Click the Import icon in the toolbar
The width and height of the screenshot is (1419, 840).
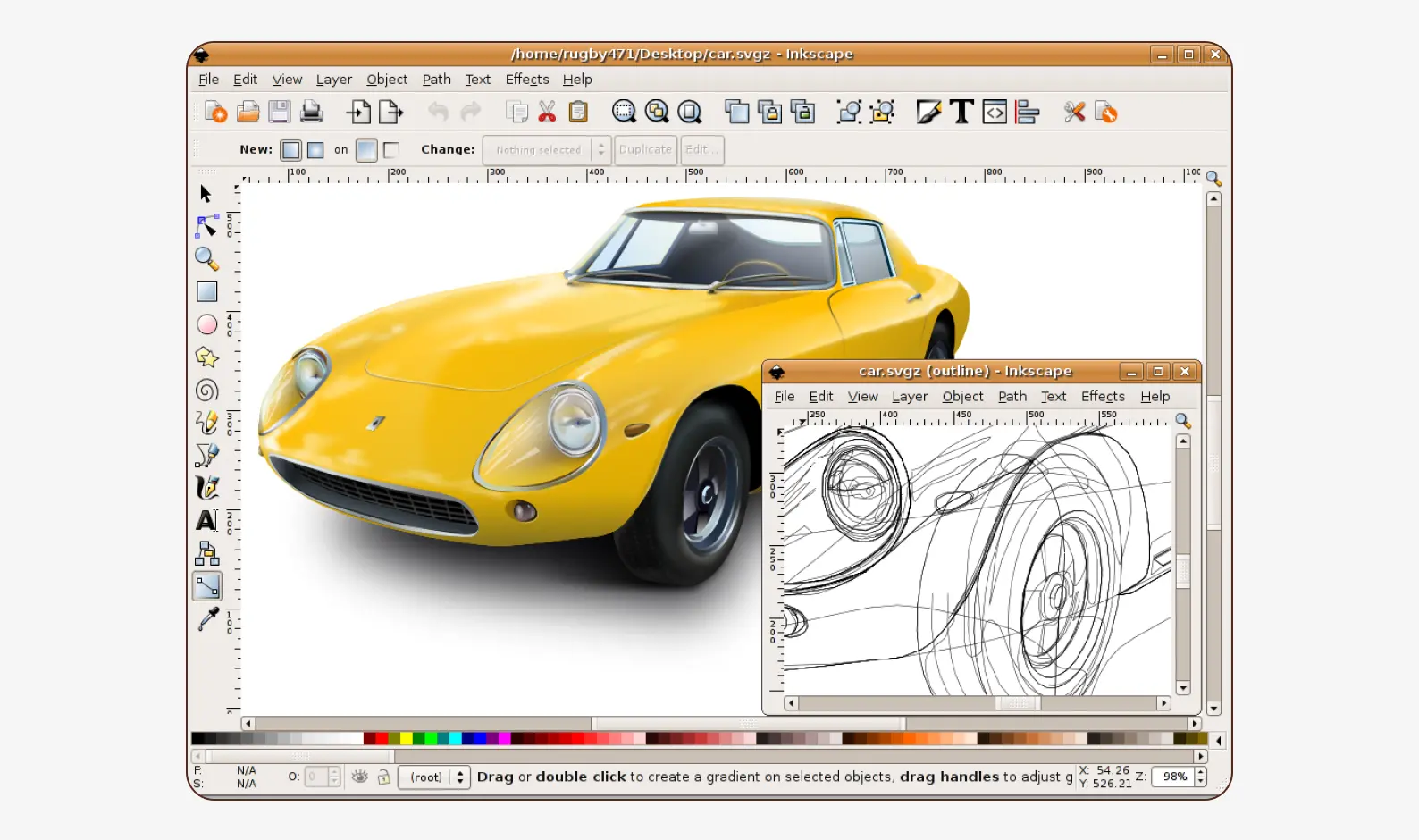[358, 112]
